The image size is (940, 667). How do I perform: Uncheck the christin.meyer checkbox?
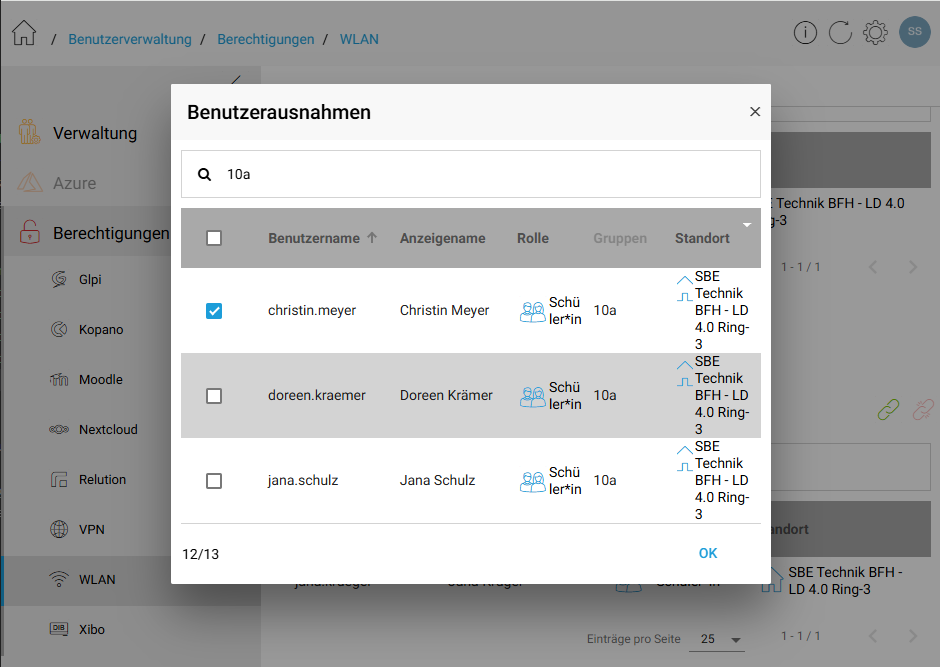214,311
